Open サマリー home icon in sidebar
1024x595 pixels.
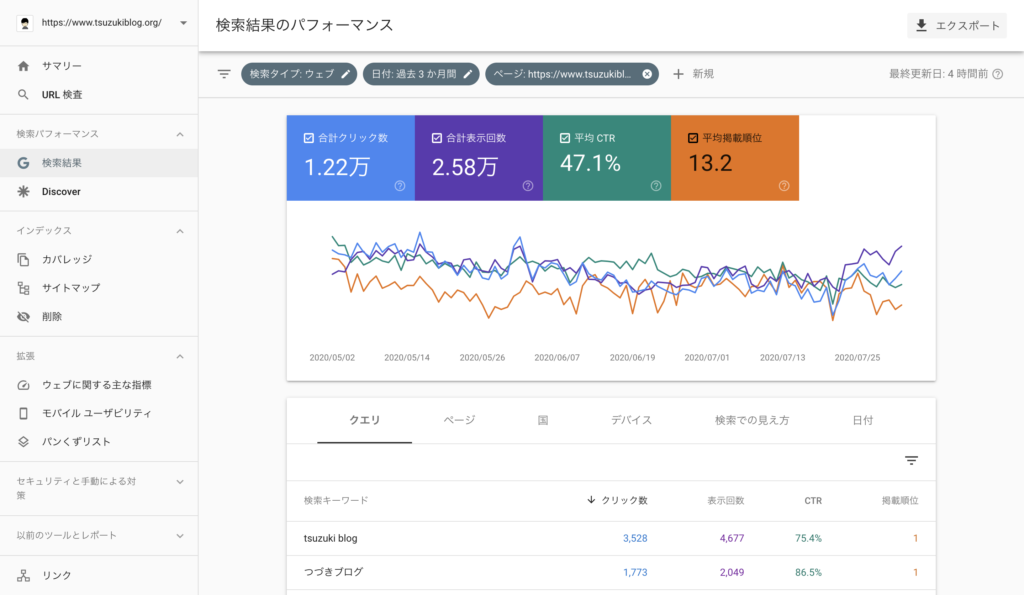coord(24,66)
